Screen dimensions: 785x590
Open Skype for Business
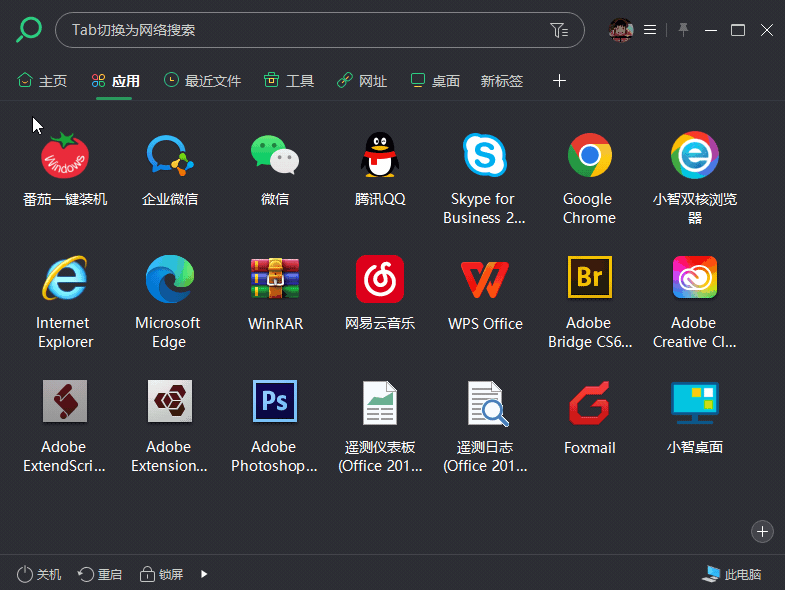[485, 155]
